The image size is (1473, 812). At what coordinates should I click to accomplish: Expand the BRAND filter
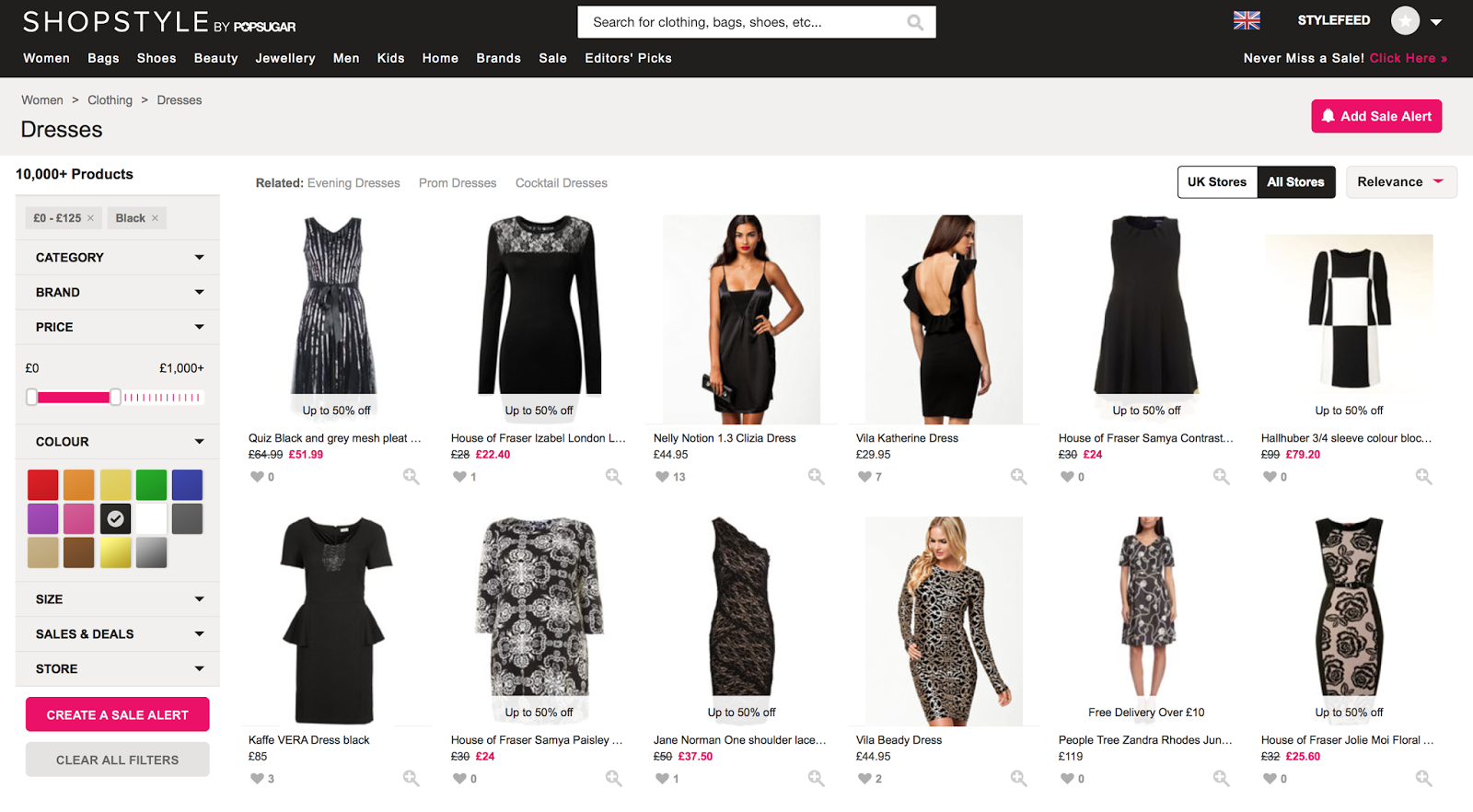(118, 293)
